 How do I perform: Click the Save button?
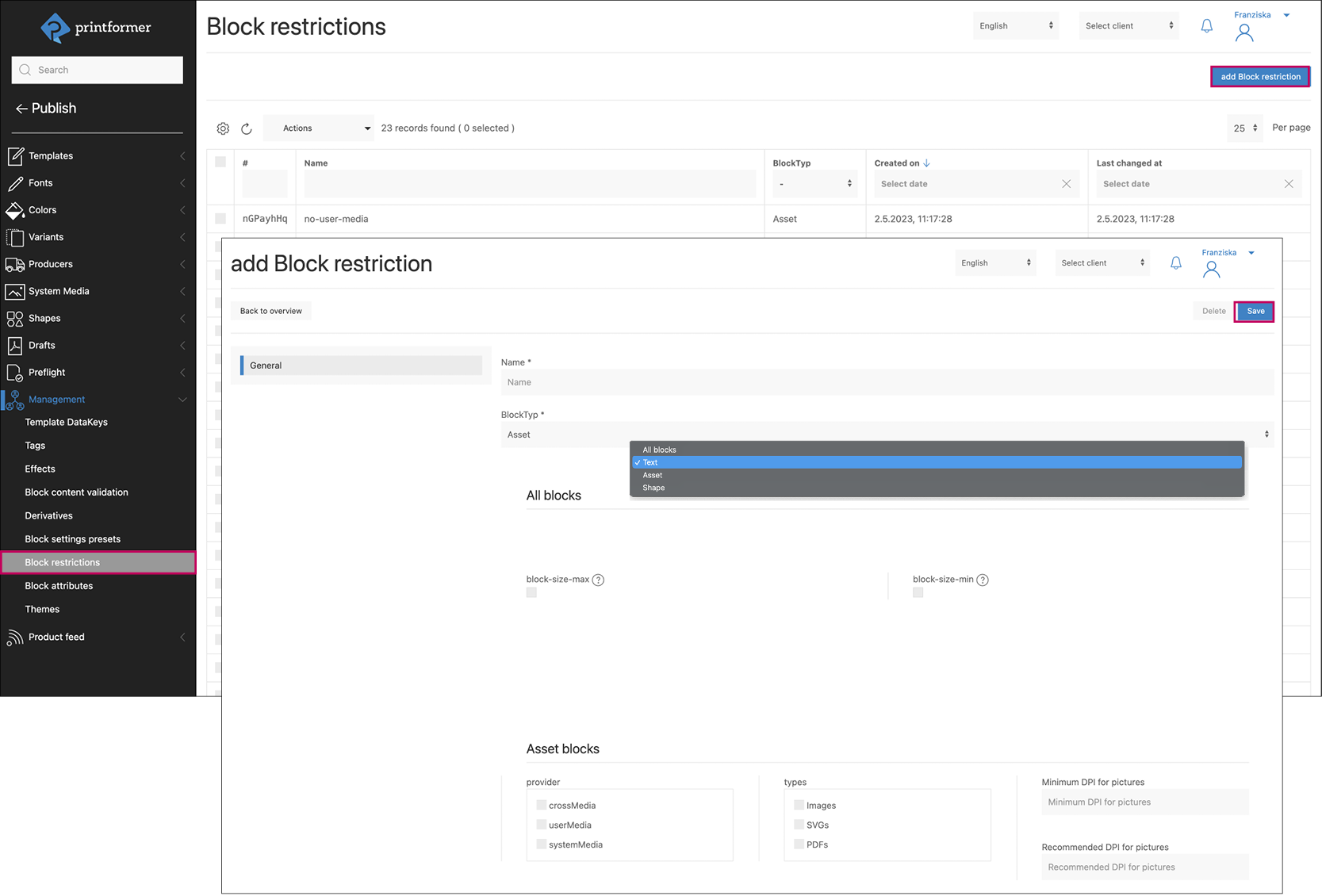coord(1255,311)
